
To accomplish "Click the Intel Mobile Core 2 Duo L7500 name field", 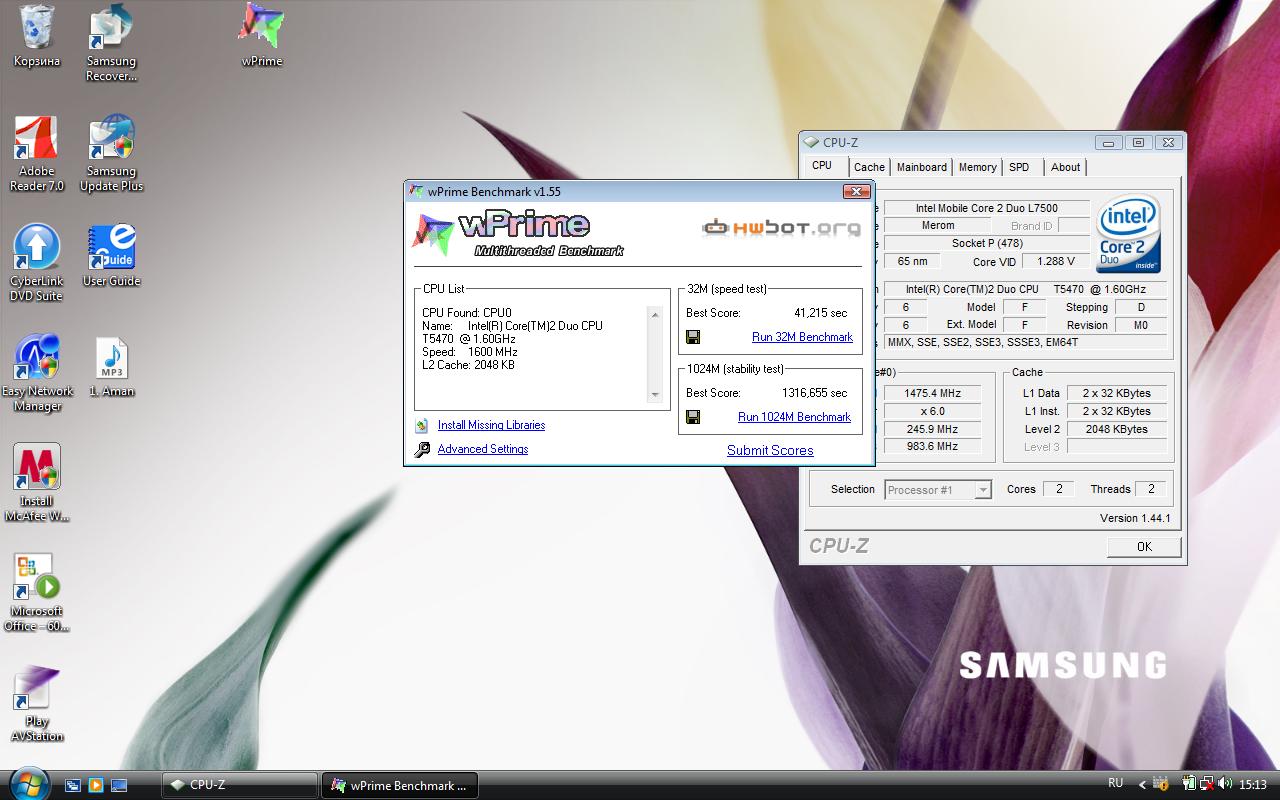I will click(x=986, y=208).
